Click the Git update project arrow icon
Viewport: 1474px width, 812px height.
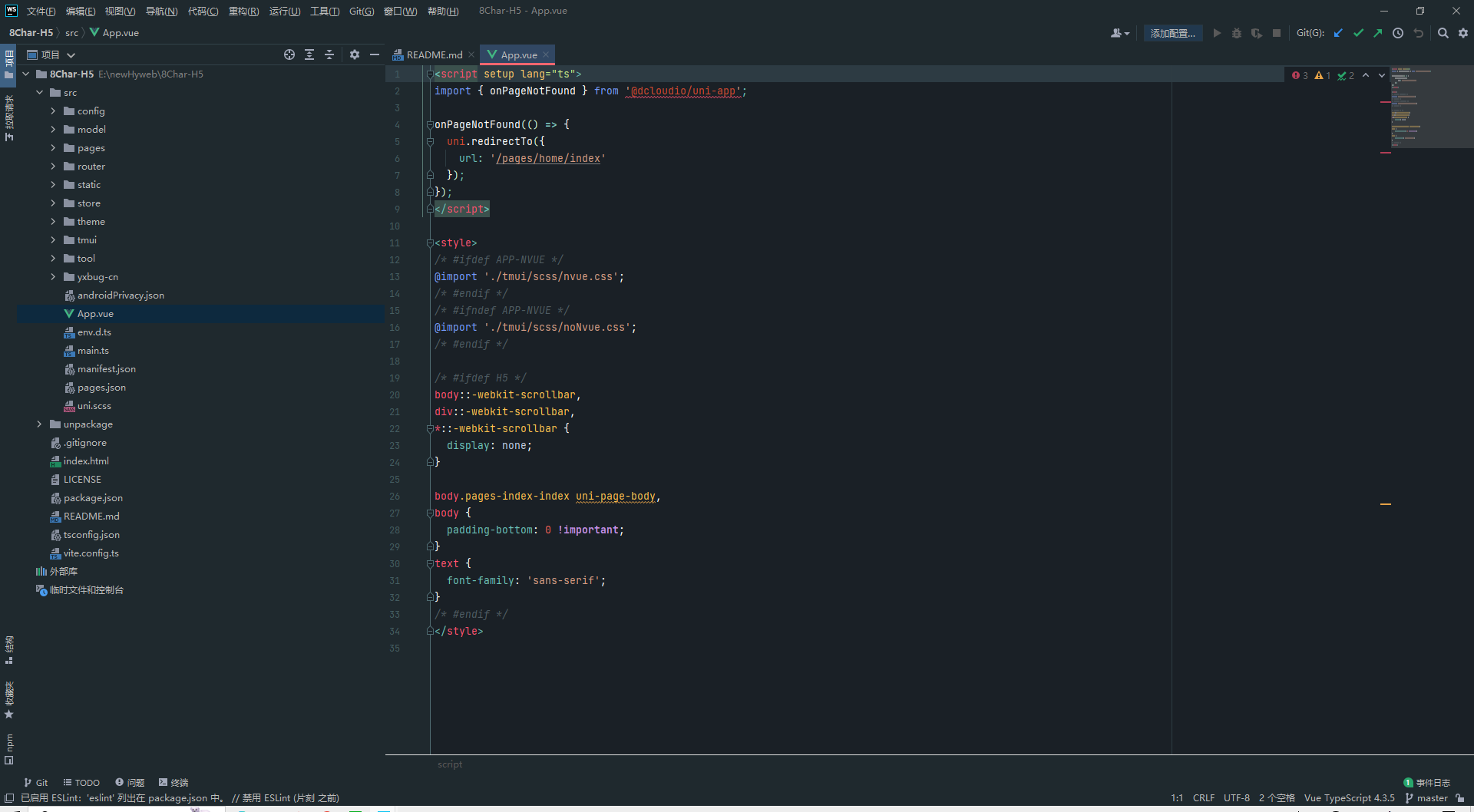pyautogui.click(x=1338, y=33)
